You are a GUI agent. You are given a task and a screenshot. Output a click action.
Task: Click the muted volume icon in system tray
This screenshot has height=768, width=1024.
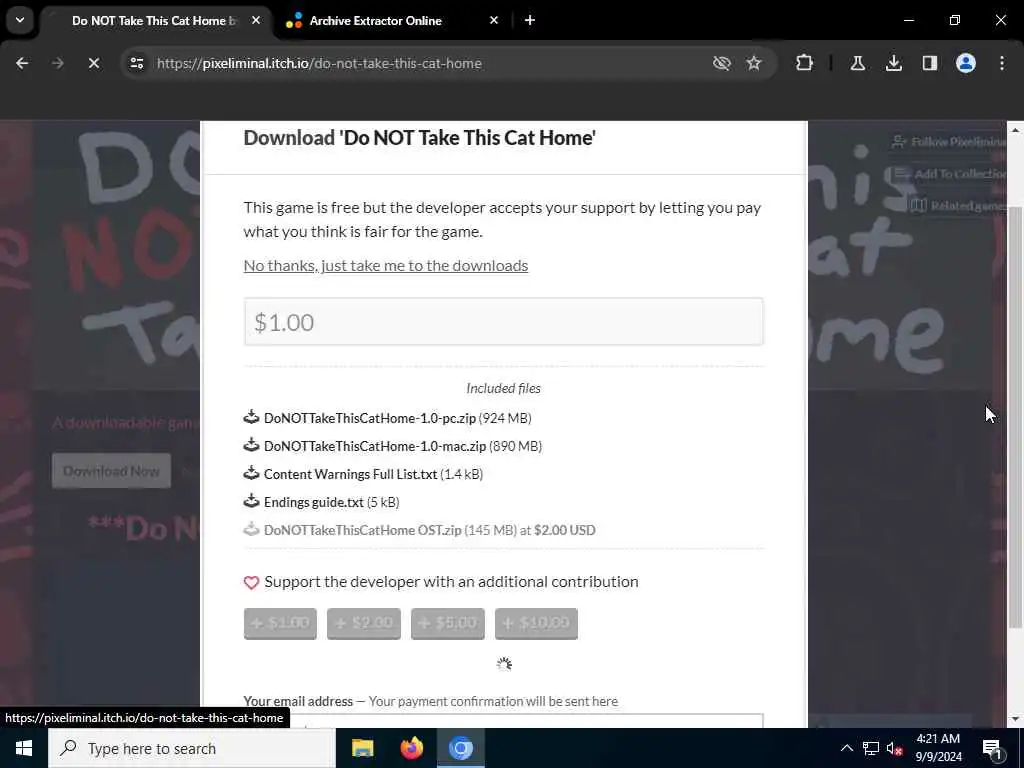pyautogui.click(x=894, y=748)
